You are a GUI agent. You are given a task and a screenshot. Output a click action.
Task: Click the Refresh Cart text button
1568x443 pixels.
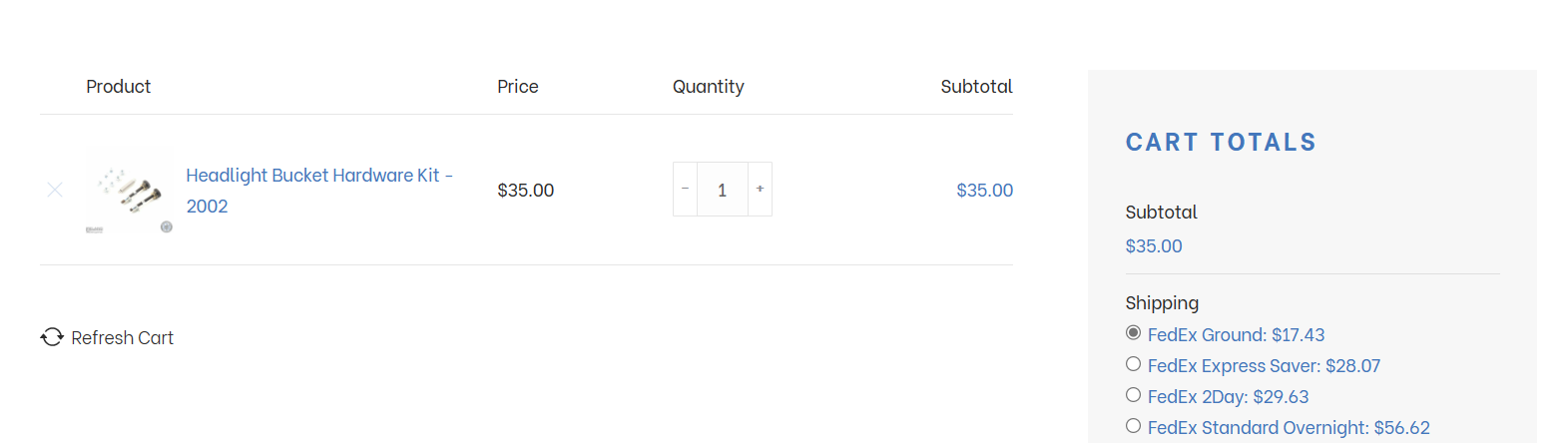point(122,338)
